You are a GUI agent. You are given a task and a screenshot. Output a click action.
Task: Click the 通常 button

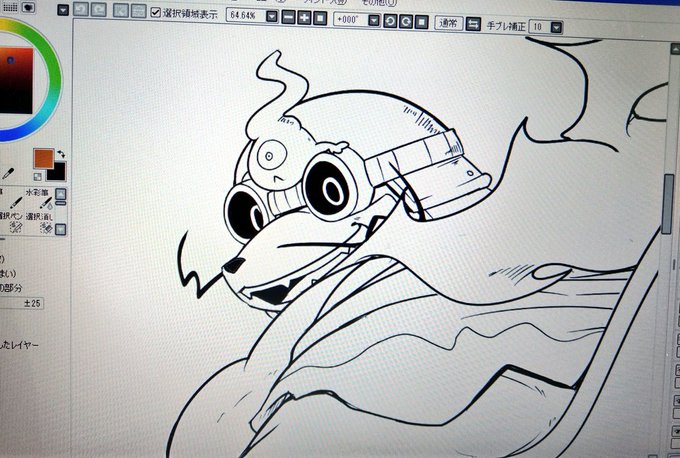[x=448, y=23]
